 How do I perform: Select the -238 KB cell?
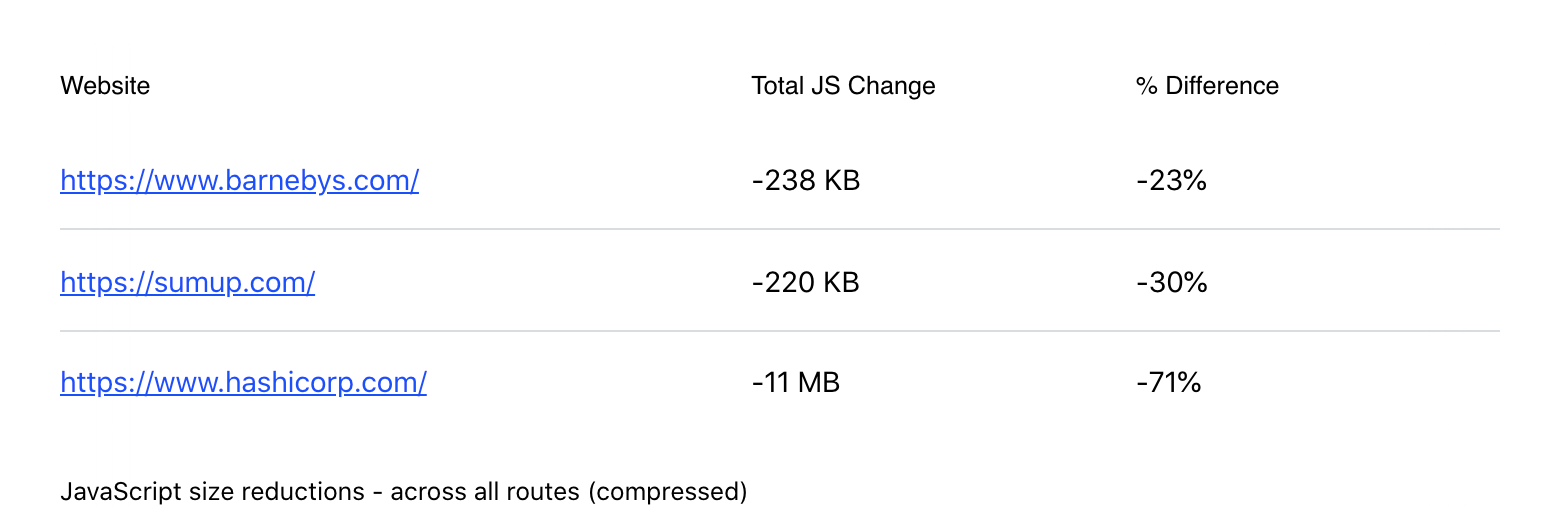(805, 181)
